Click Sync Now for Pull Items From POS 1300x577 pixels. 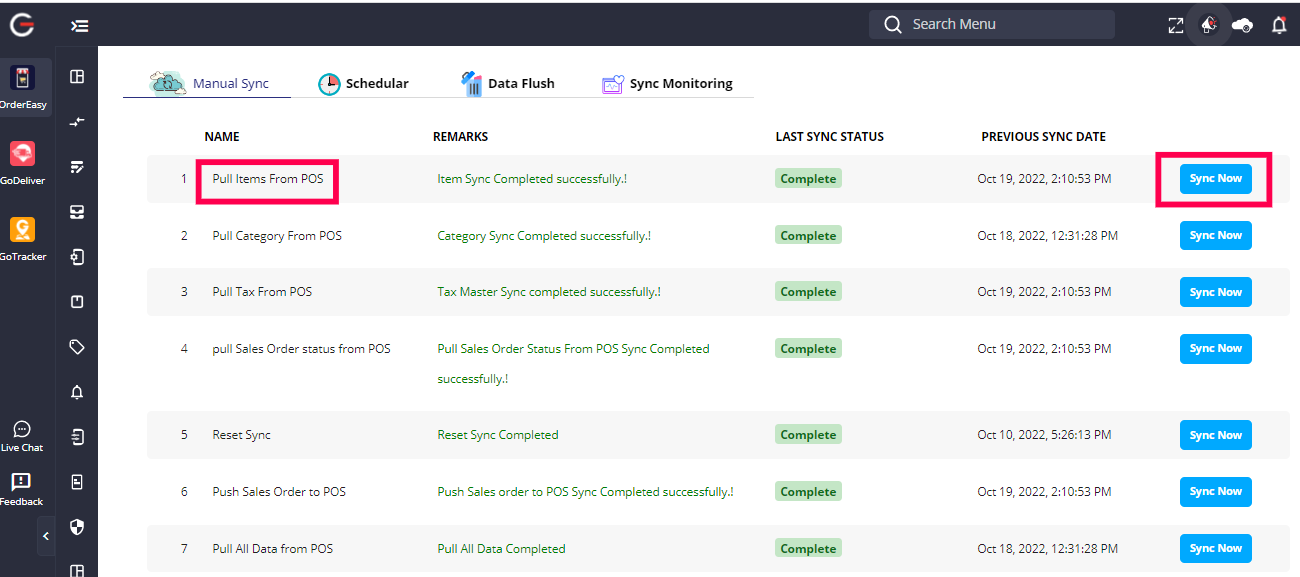point(1215,179)
